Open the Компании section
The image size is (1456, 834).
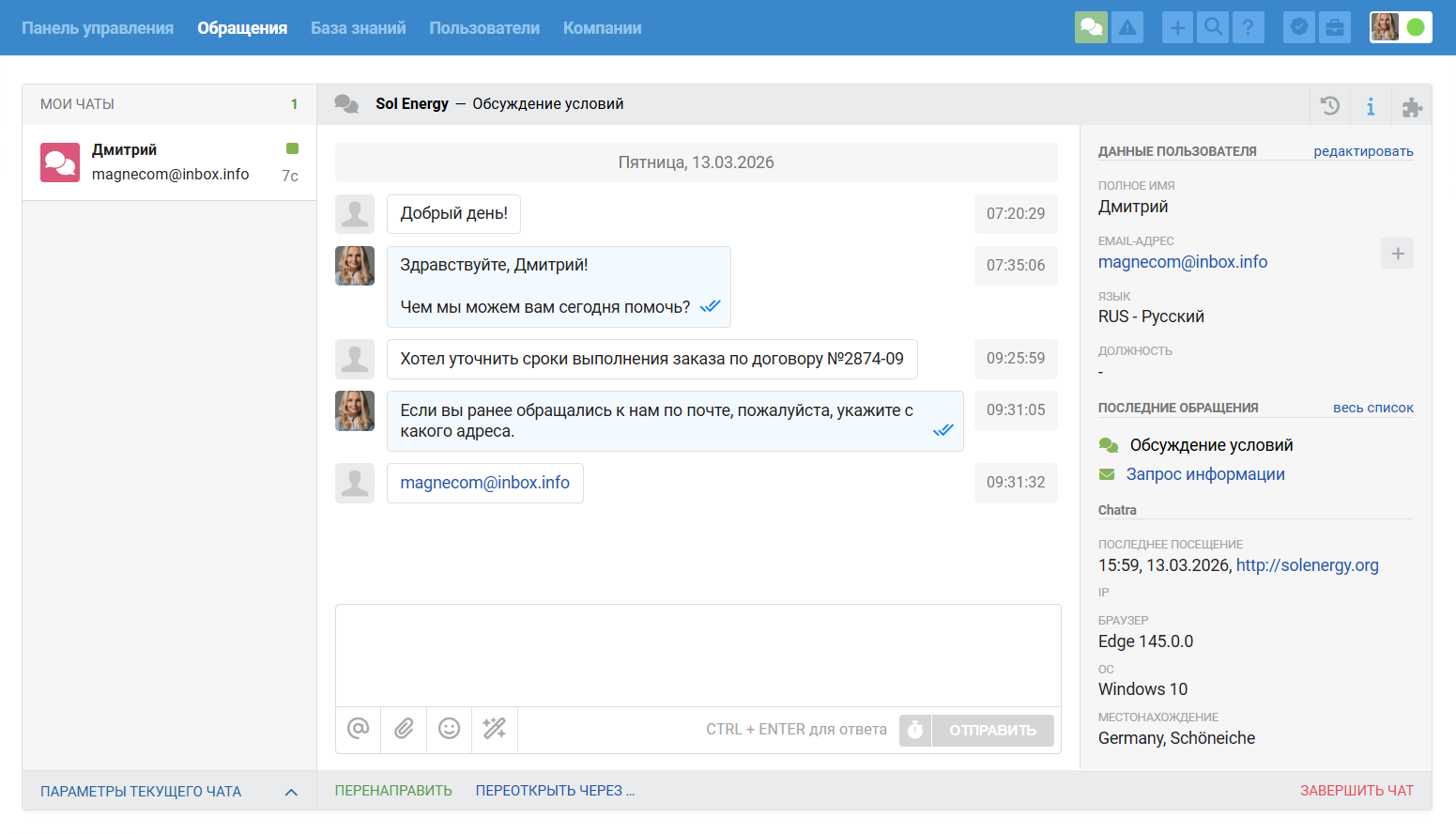click(x=603, y=28)
